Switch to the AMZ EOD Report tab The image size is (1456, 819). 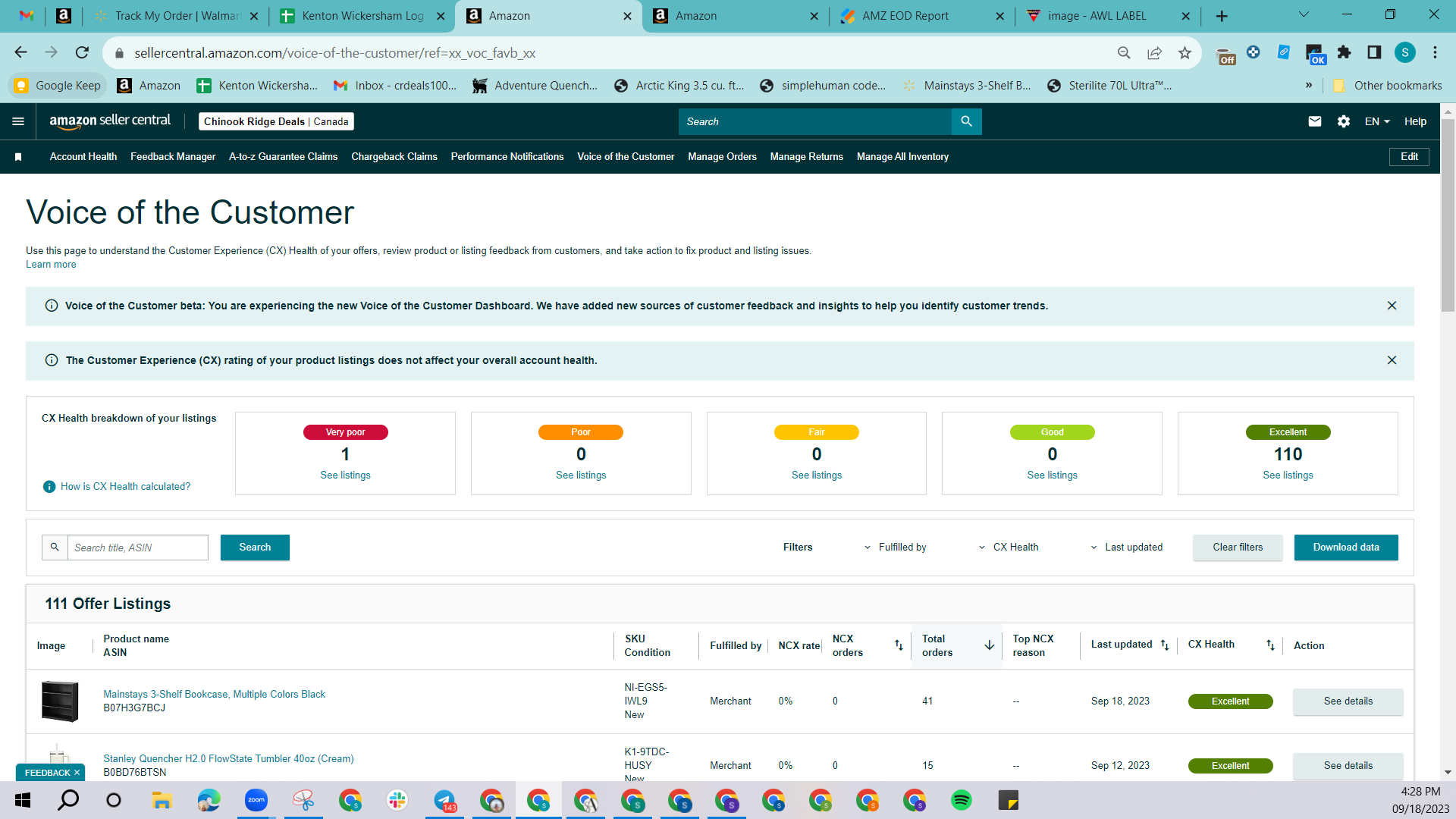click(922, 16)
